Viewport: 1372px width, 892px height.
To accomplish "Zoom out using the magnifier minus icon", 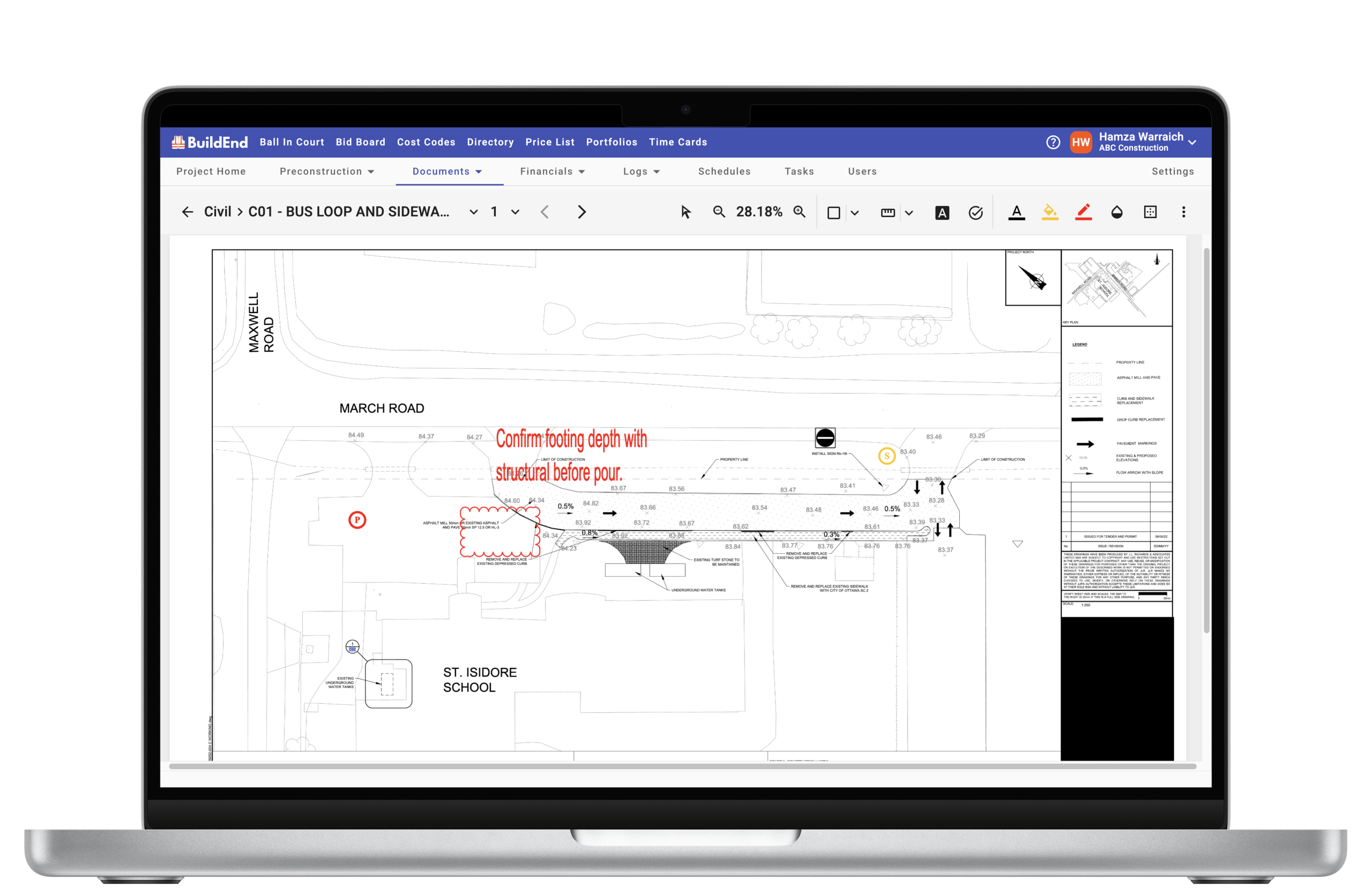I will click(x=719, y=212).
